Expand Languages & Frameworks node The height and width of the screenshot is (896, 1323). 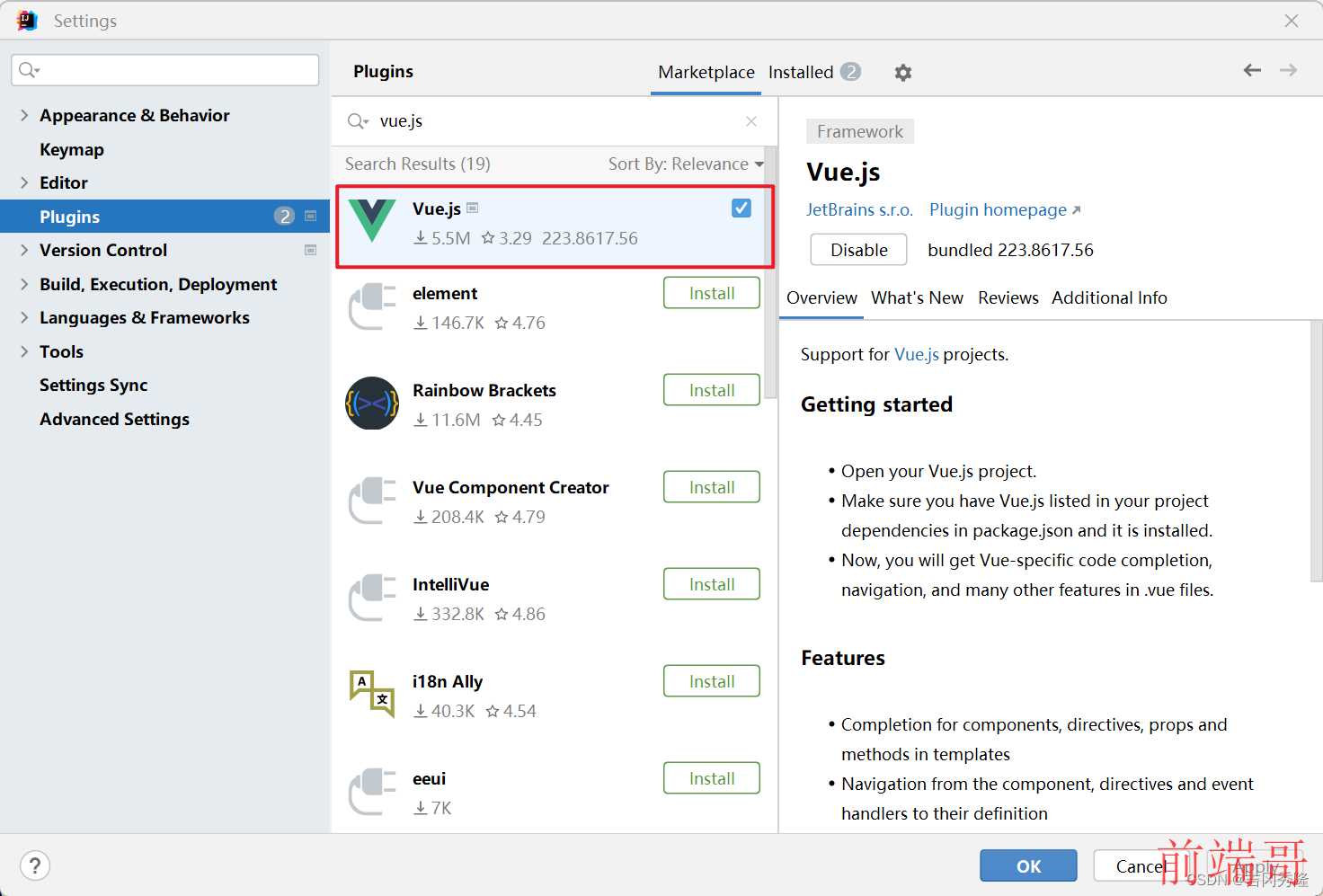[x=24, y=317]
